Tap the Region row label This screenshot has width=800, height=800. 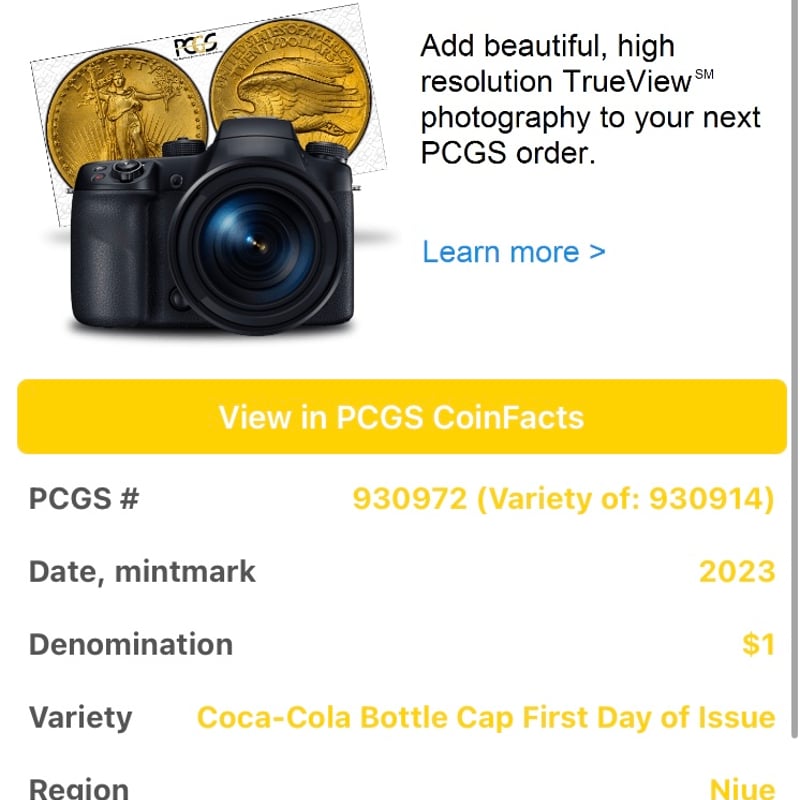(79, 788)
